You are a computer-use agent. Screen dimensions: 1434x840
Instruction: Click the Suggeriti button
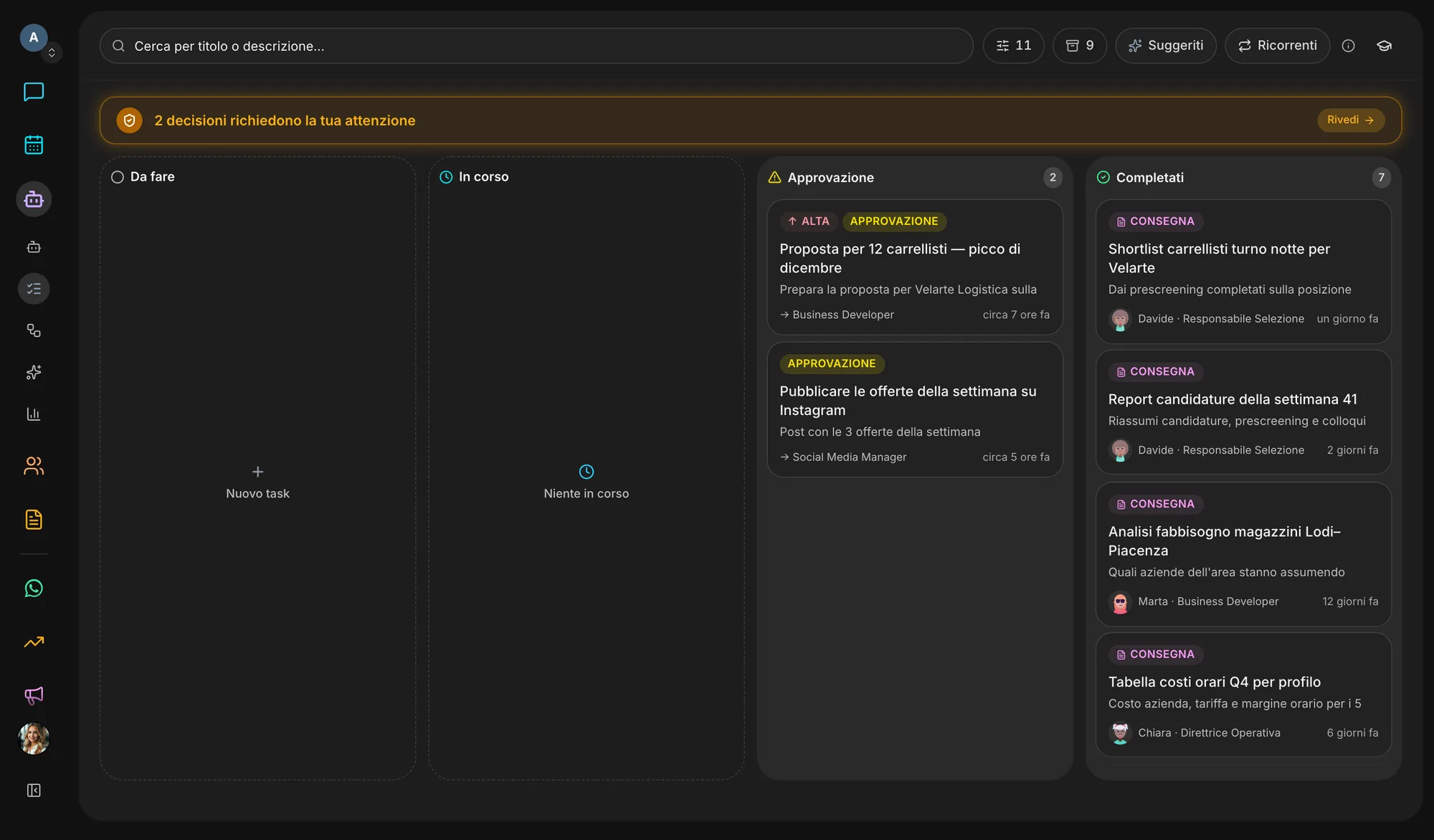[x=1166, y=46]
